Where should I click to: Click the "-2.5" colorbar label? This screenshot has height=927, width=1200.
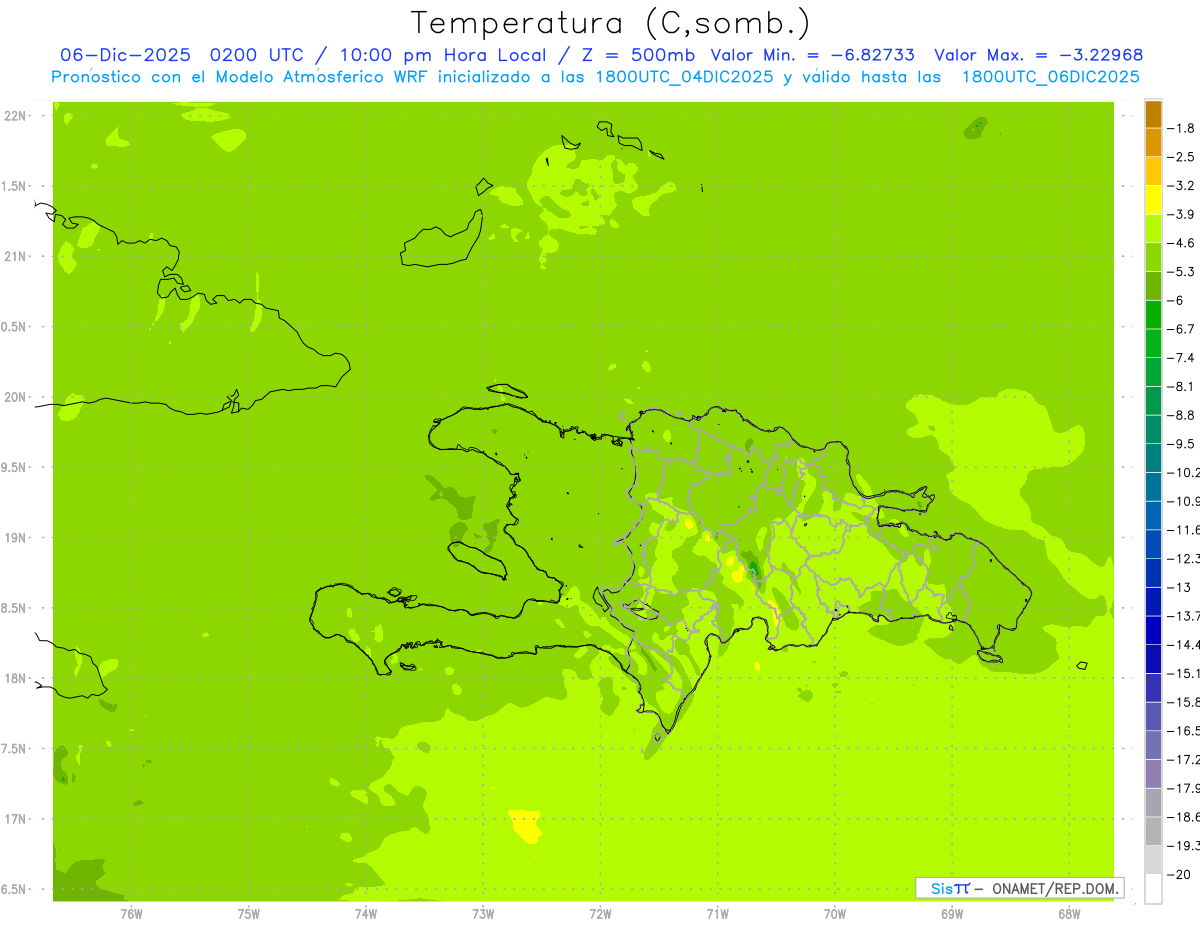click(1181, 157)
